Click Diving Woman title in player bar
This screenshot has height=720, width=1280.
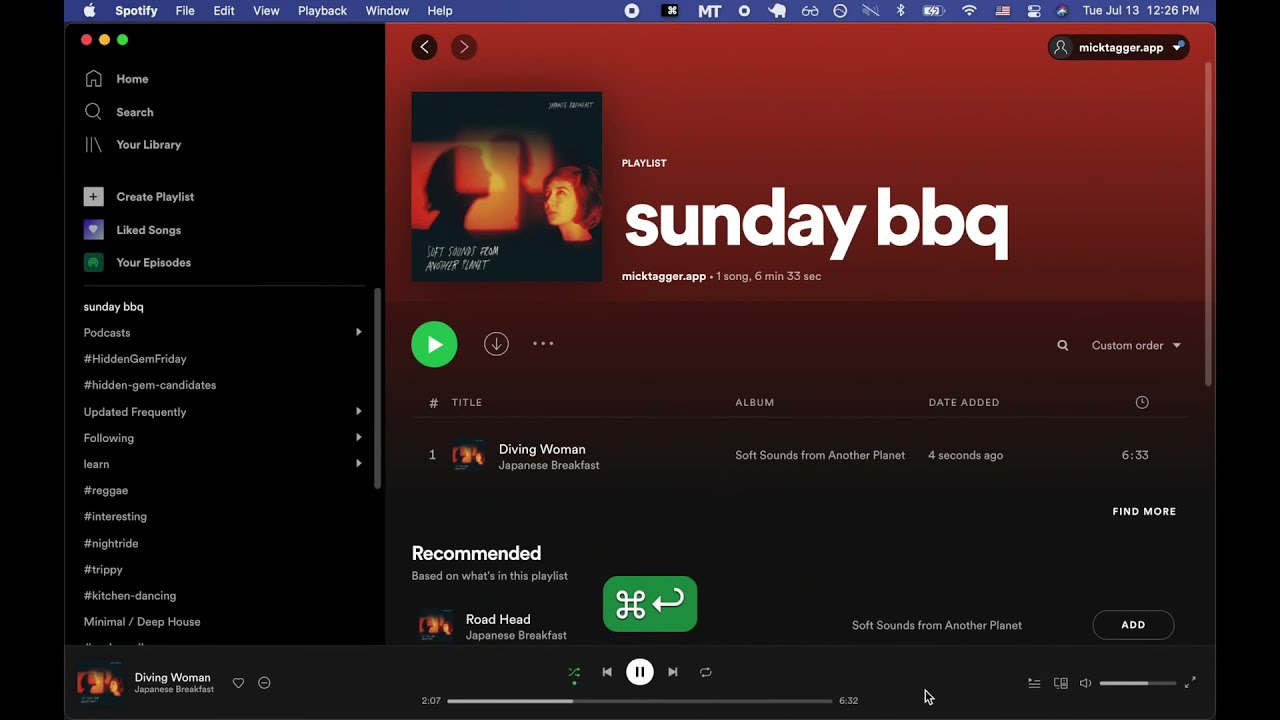172,677
